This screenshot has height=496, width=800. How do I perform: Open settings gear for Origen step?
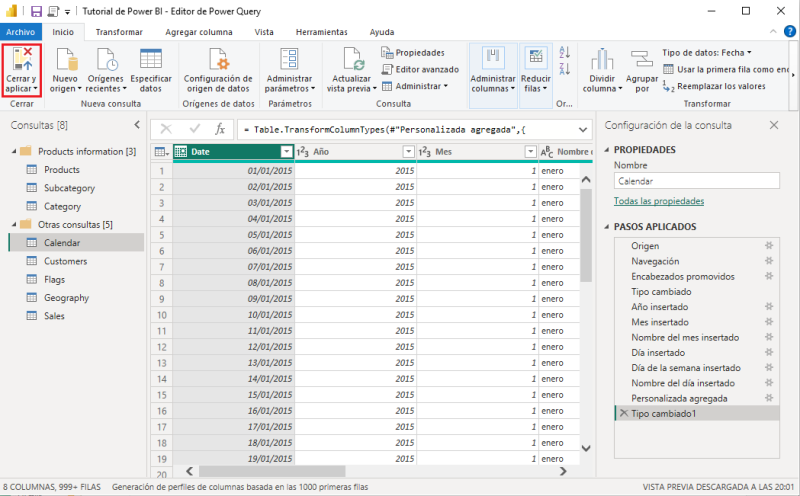coord(769,245)
